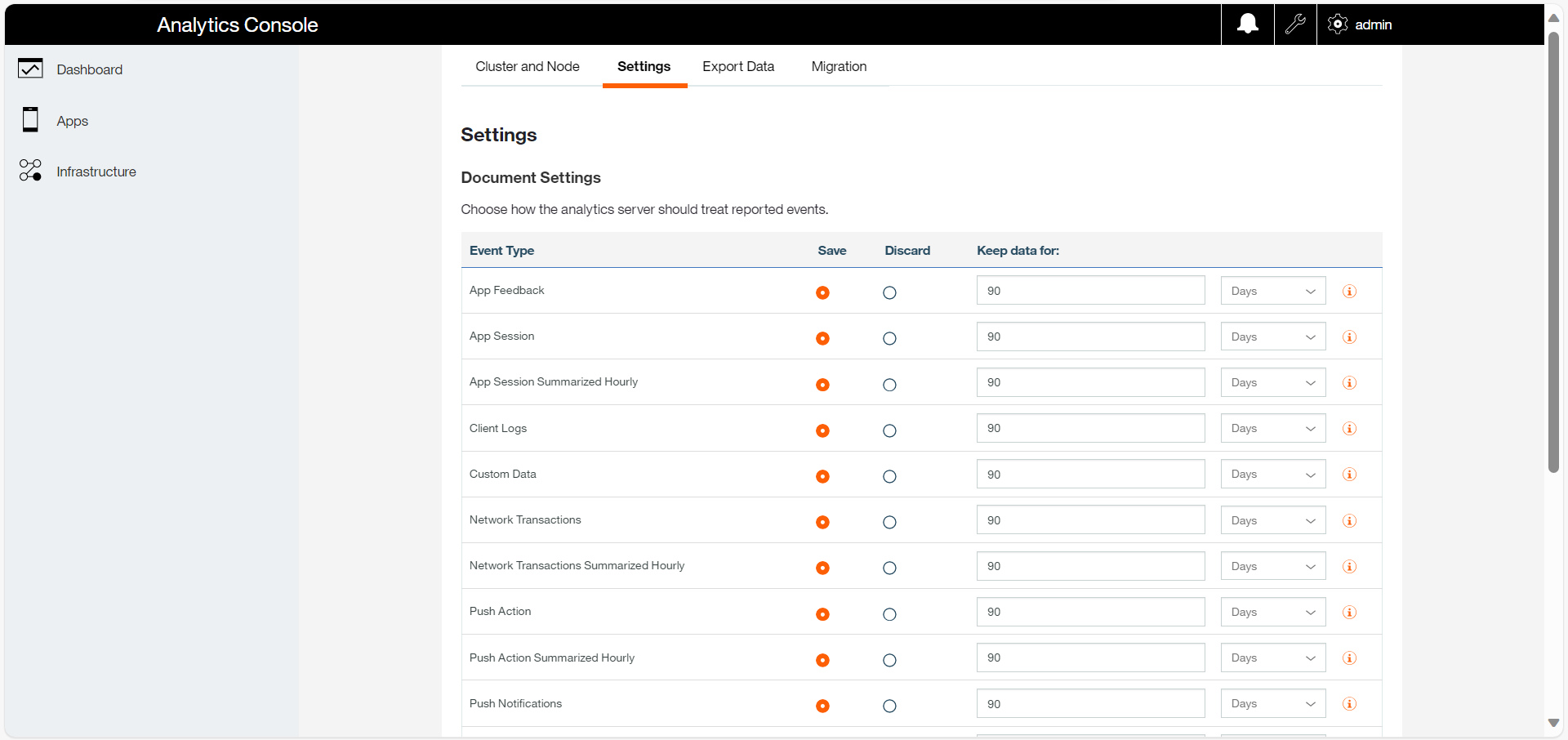Click the Apps phone icon
The height and width of the screenshot is (740, 1568).
(30, 120)
